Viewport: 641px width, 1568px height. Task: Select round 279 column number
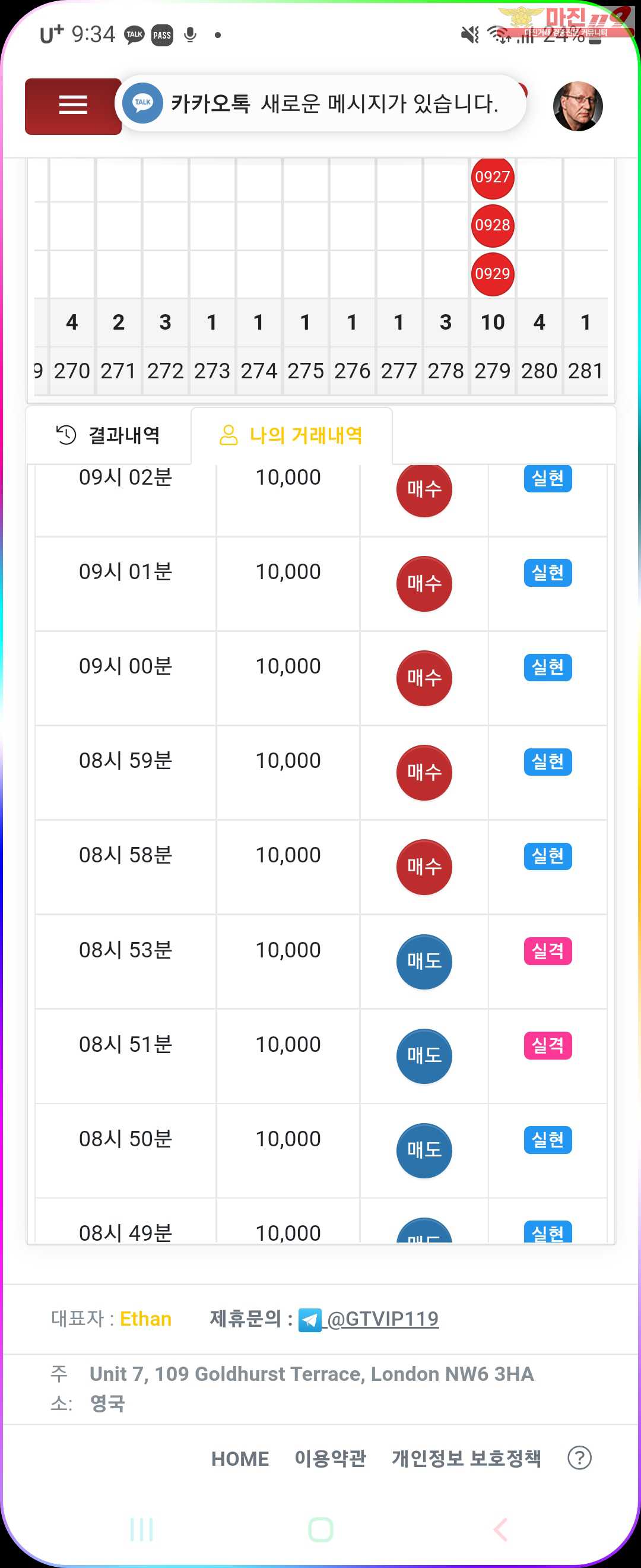pos(492,371)
